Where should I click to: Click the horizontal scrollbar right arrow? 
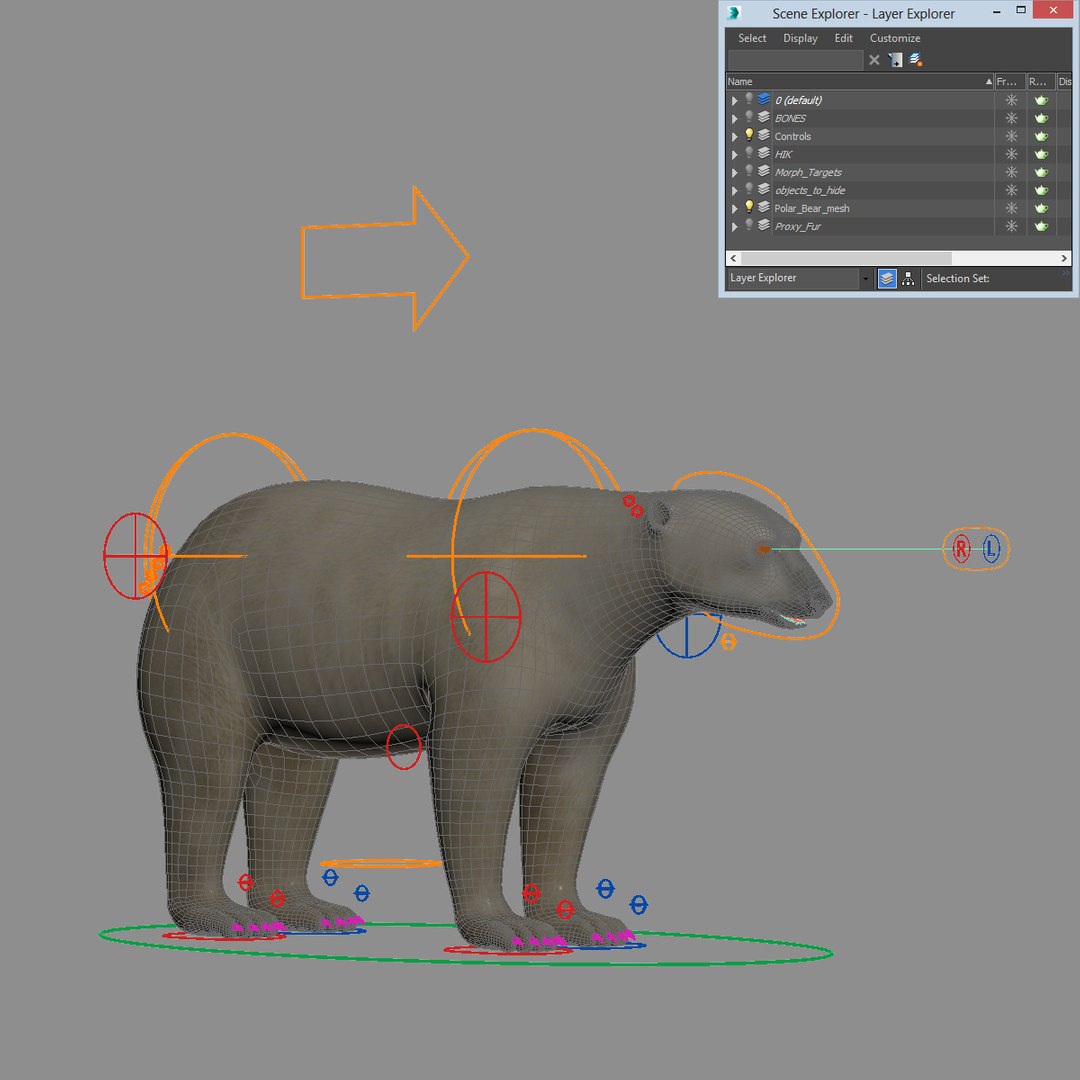click(x=1064, y=258)
